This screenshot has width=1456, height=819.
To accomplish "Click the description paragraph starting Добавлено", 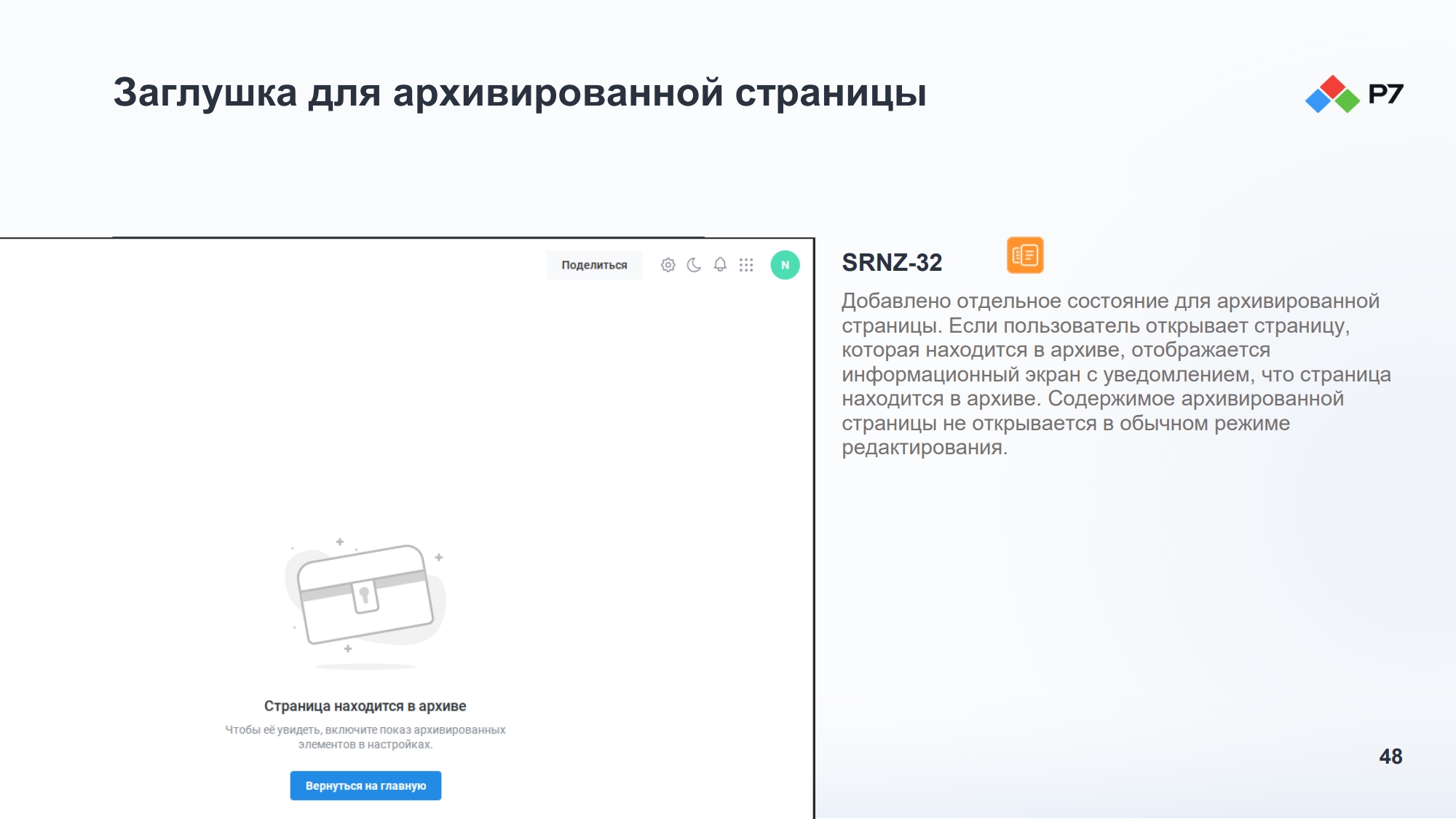I will pos(1116,373).
